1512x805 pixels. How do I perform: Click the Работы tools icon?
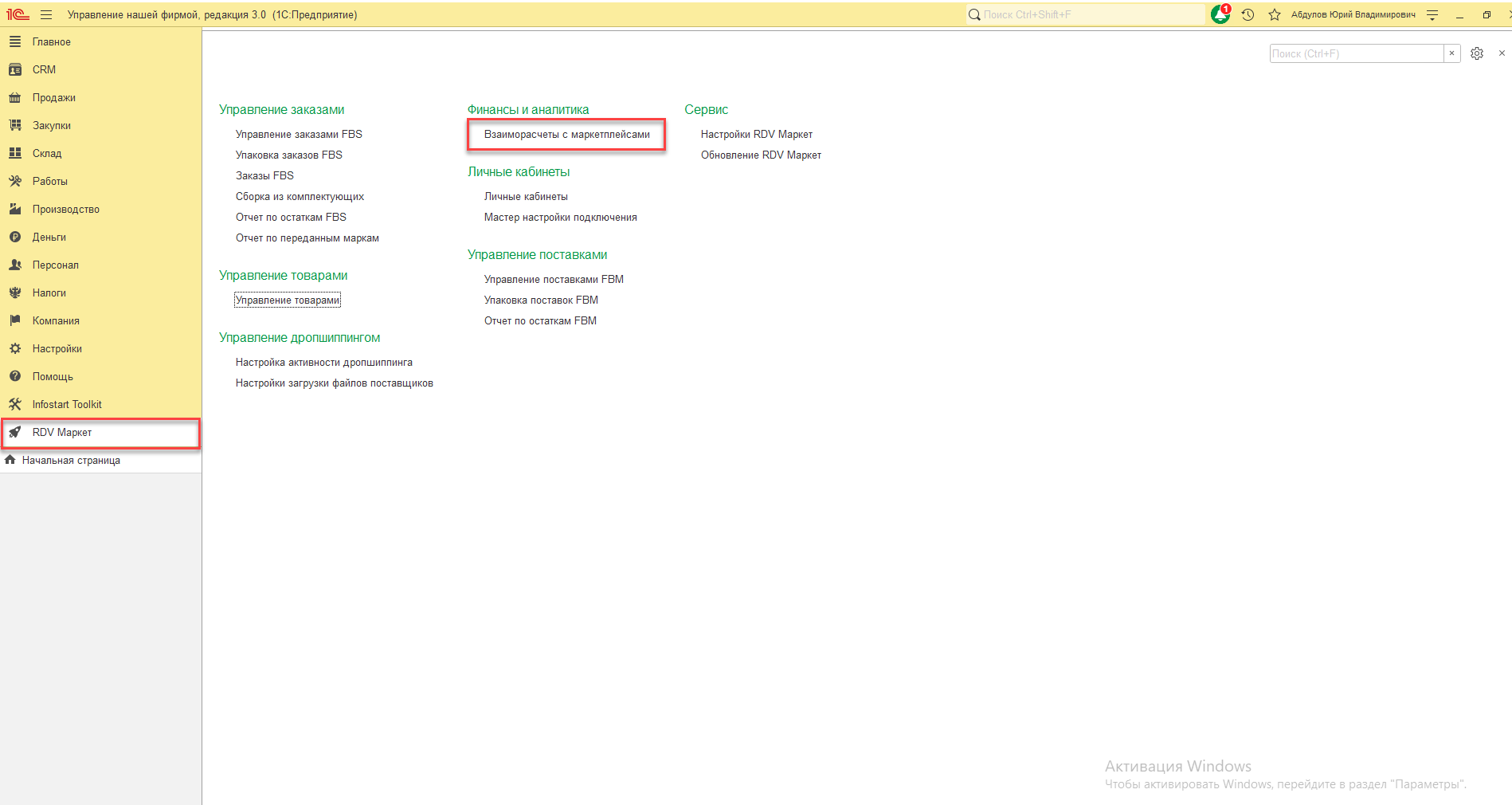click(15, 181)
